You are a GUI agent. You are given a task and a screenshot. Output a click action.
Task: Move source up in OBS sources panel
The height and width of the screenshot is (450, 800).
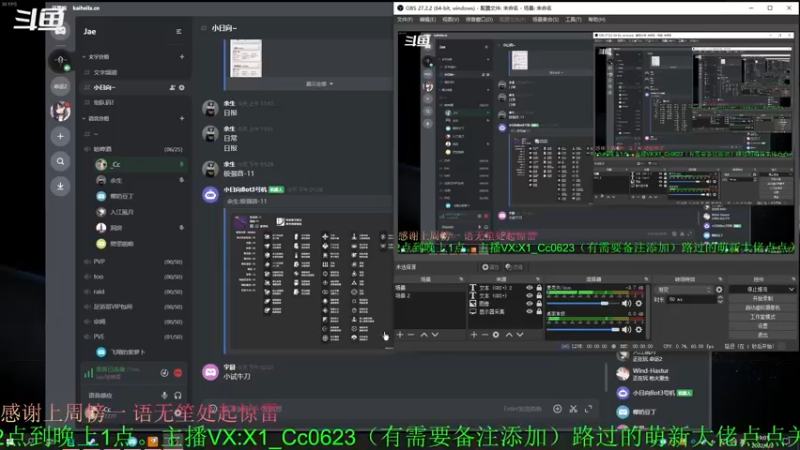[x=509, y=335]
